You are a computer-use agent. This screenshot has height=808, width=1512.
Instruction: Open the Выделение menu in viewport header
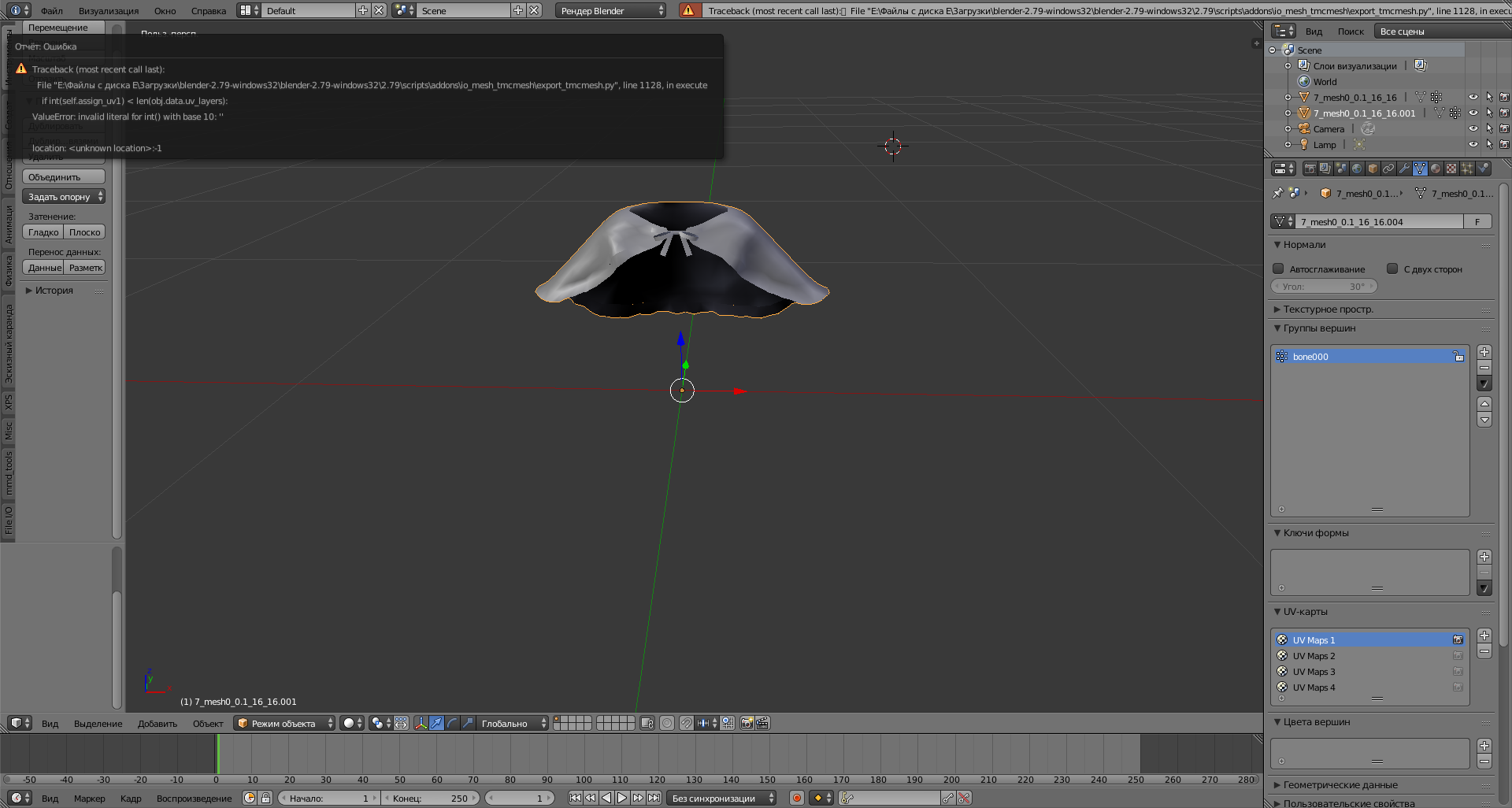[x=98, y=723]
